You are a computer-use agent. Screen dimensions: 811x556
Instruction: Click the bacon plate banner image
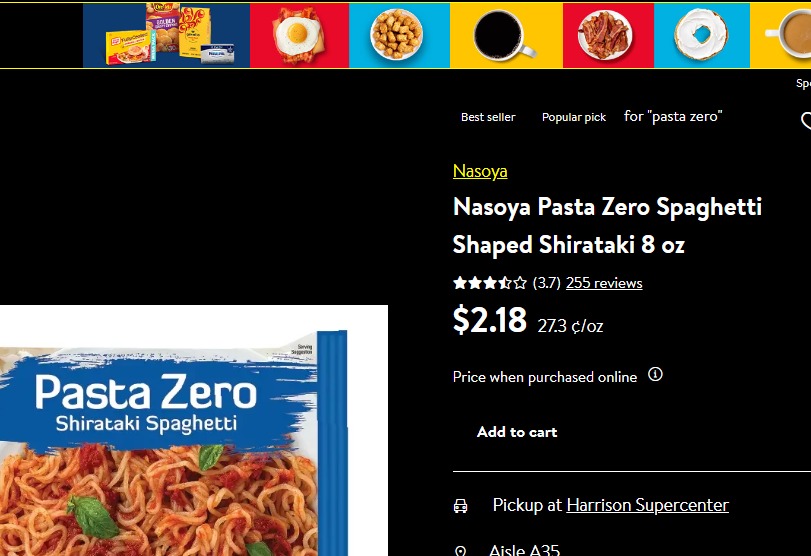click(x=607, y=35)
